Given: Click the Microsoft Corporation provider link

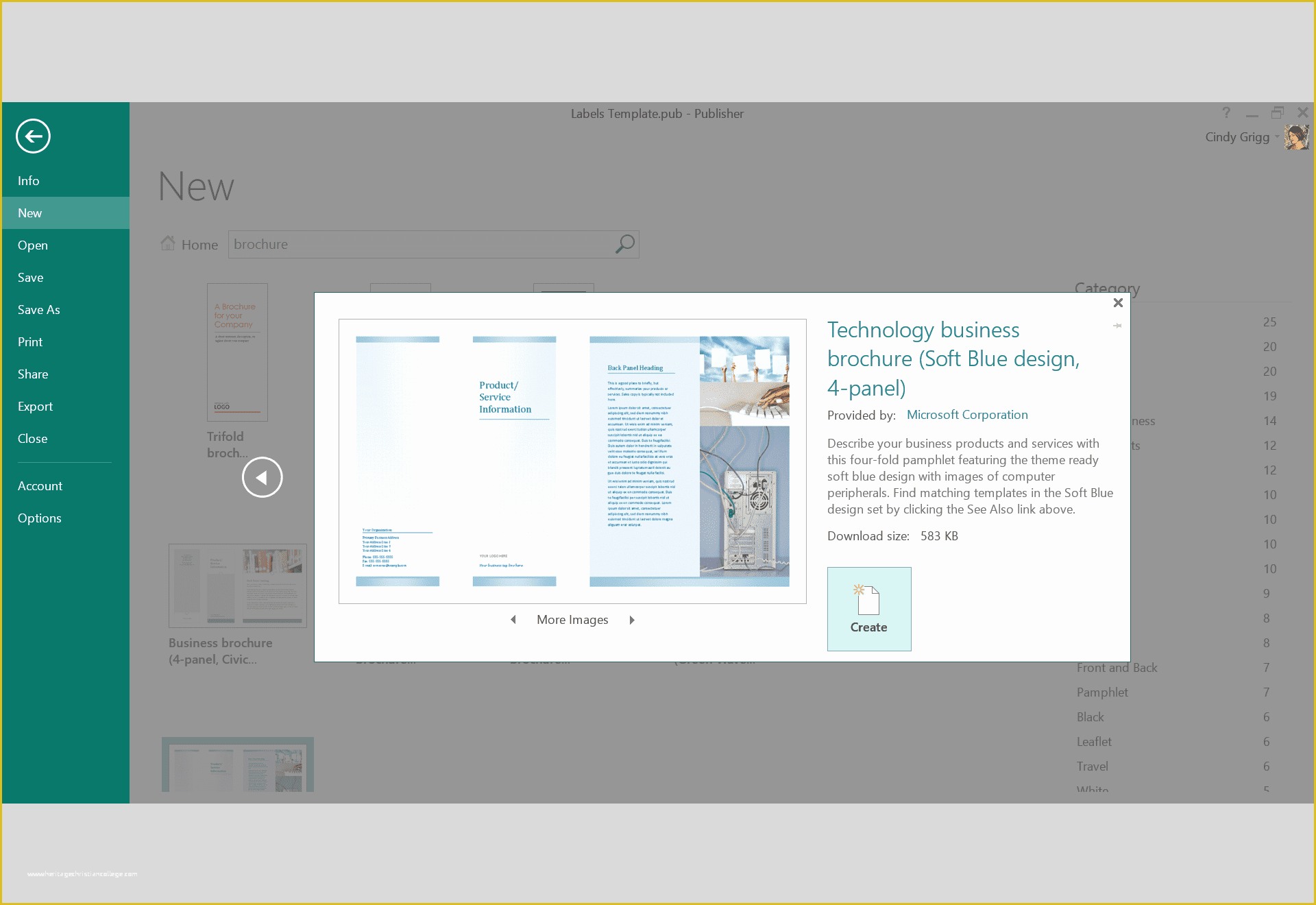Looking at the screenshot, I should [x=967, y=414].
